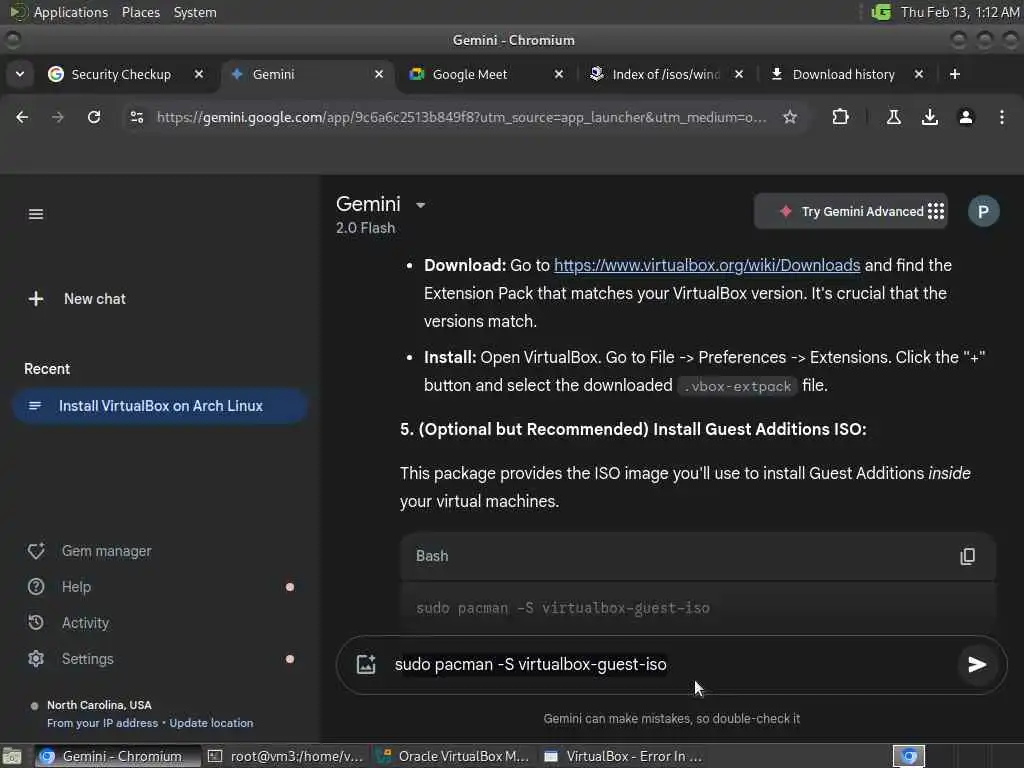
Task: Open Gemini Help
Action: click(59, 587)
